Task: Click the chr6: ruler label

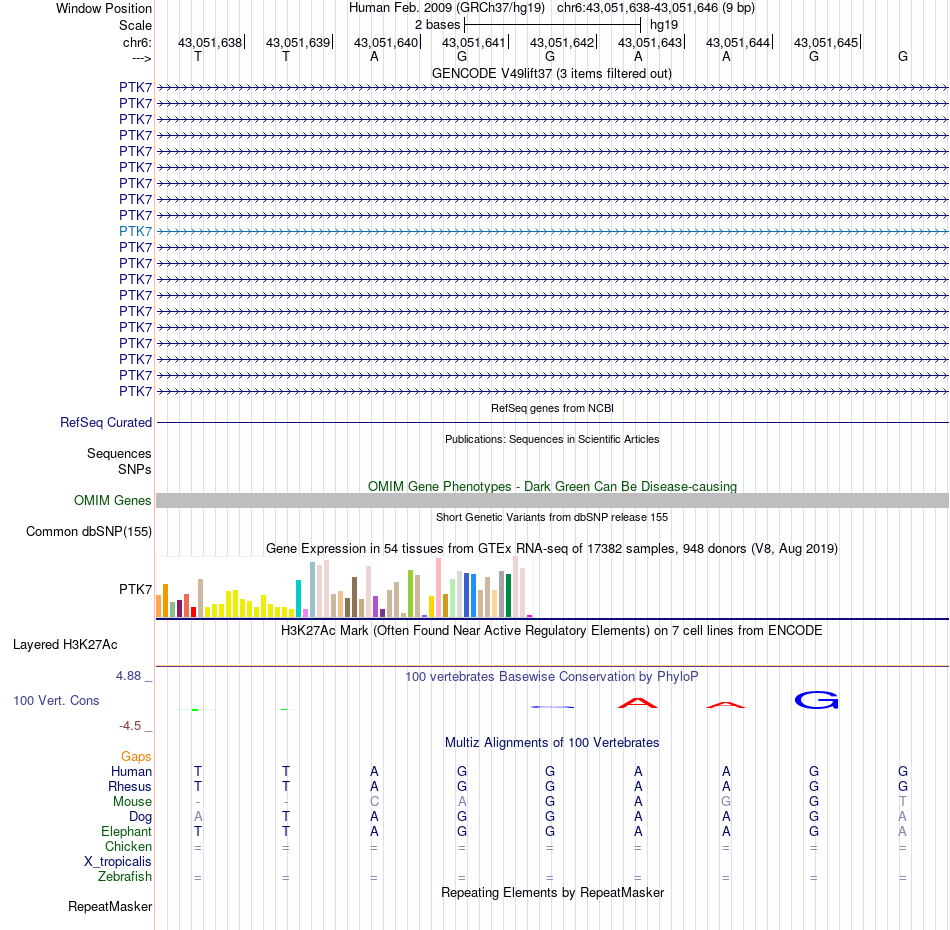Action: [137, 42]
